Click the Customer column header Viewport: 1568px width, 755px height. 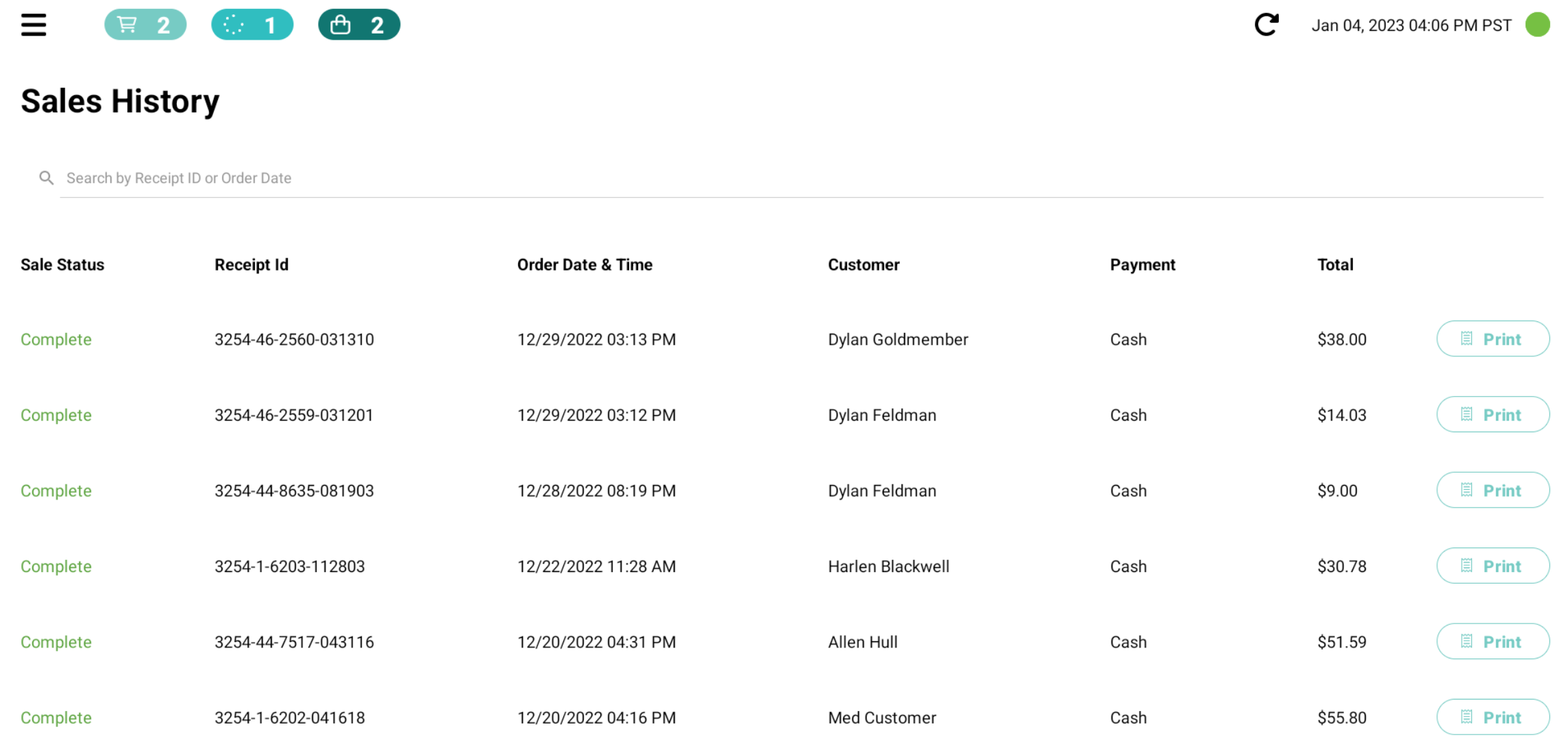tap(863, 264)
